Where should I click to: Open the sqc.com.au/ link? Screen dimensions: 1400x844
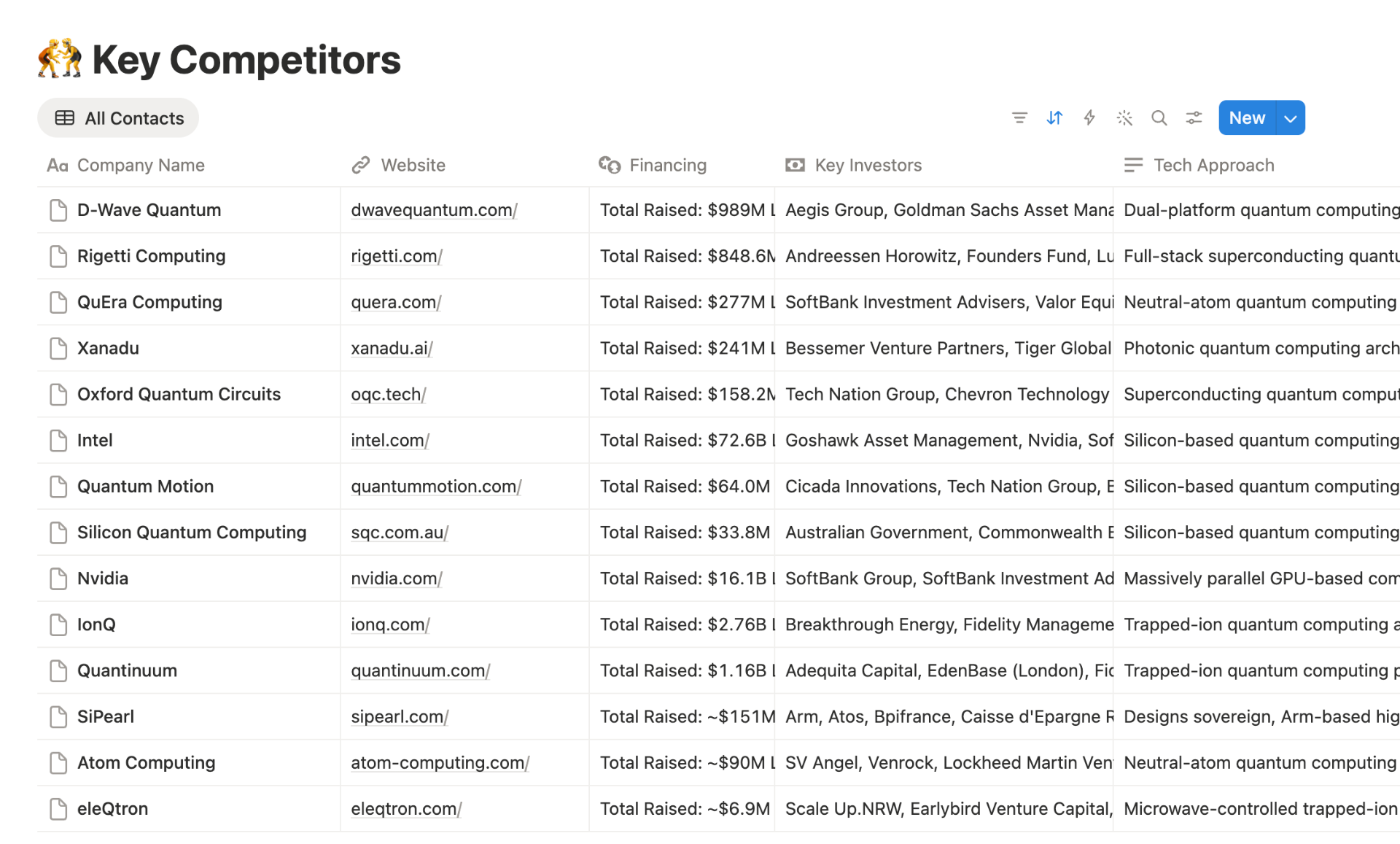(x=400, y=533)
